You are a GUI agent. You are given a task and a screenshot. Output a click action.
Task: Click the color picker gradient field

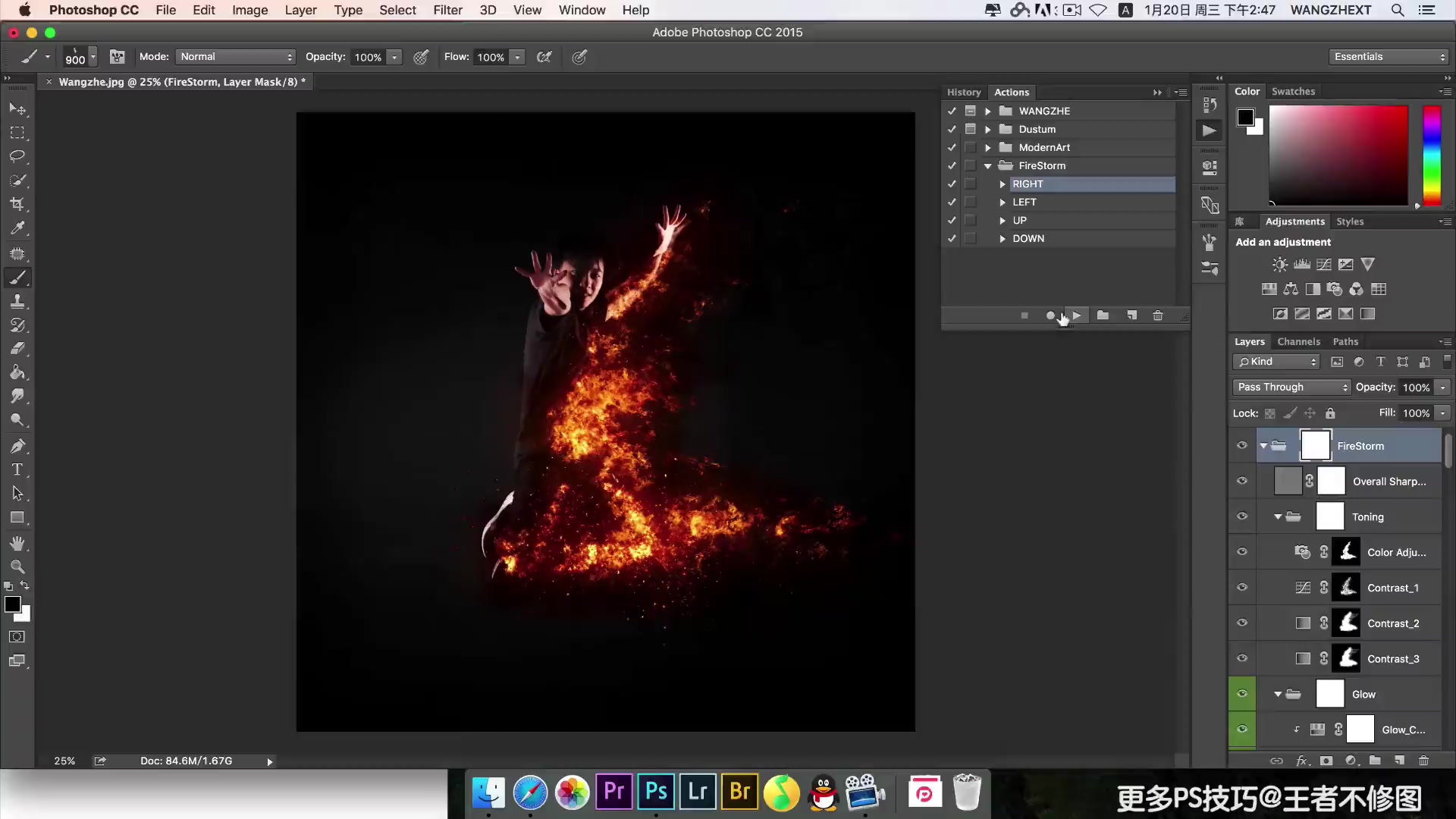[x=1338, y=155]
